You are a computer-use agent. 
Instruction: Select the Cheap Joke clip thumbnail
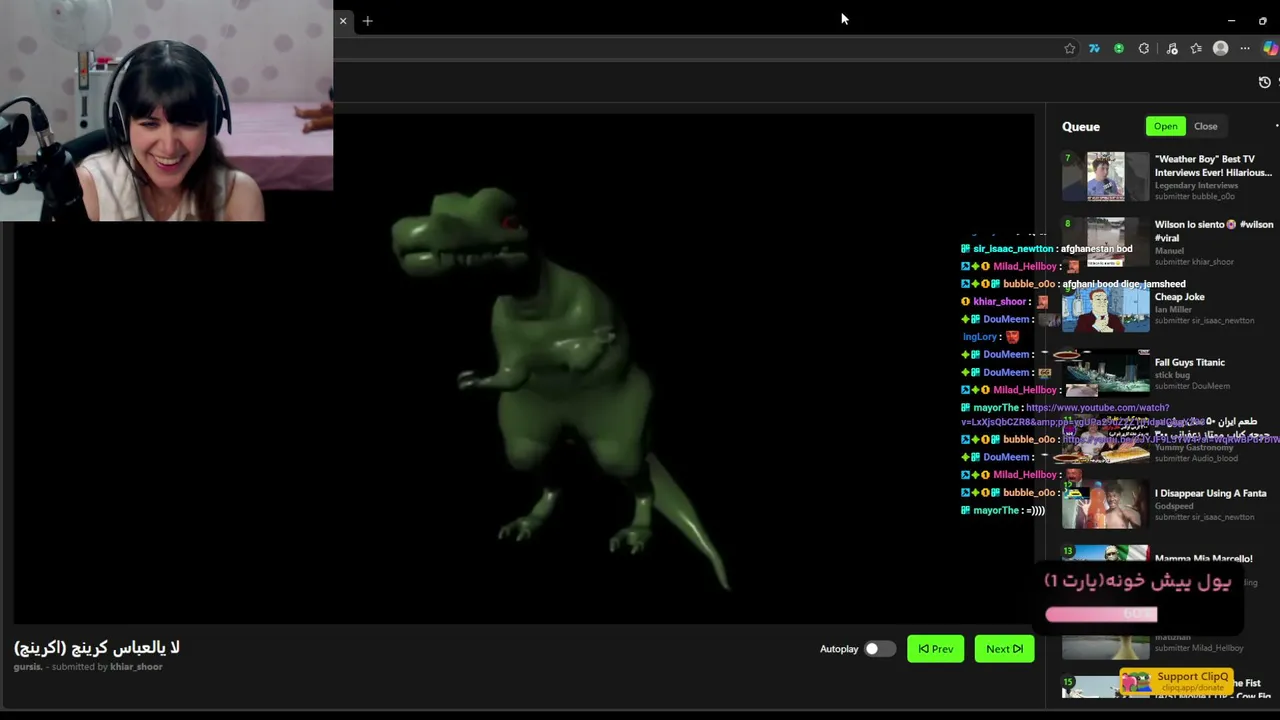1106,309
